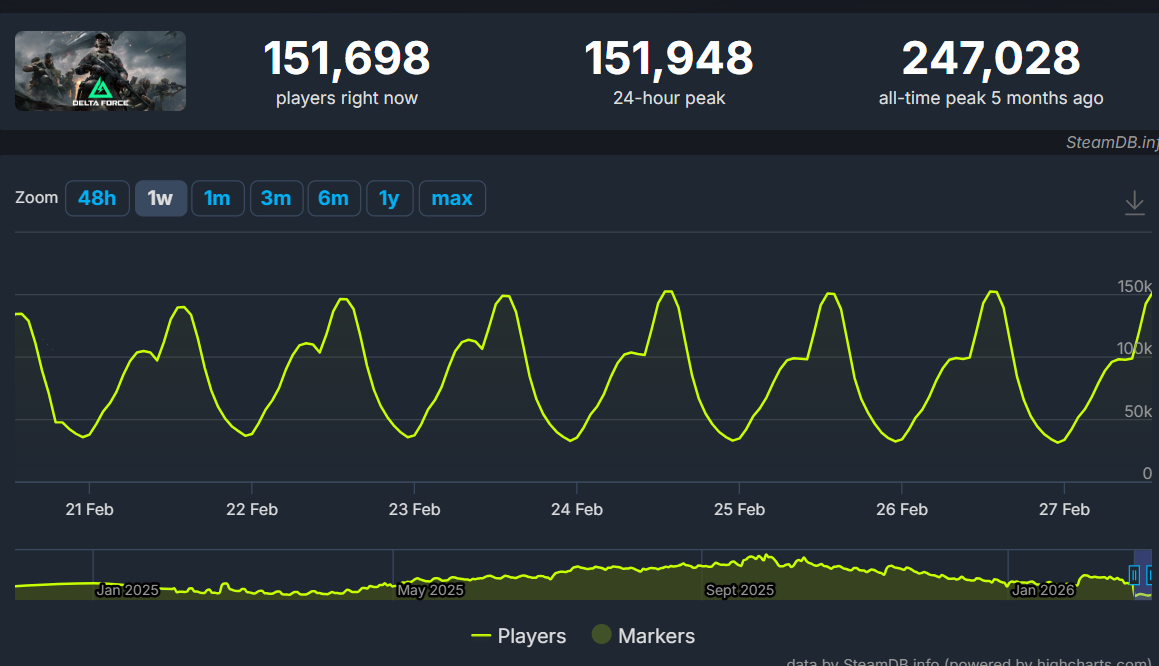Viewport: 1159px width, 666px height.
Task: Click the 23 Feb axis label
Action: [415, 509]
